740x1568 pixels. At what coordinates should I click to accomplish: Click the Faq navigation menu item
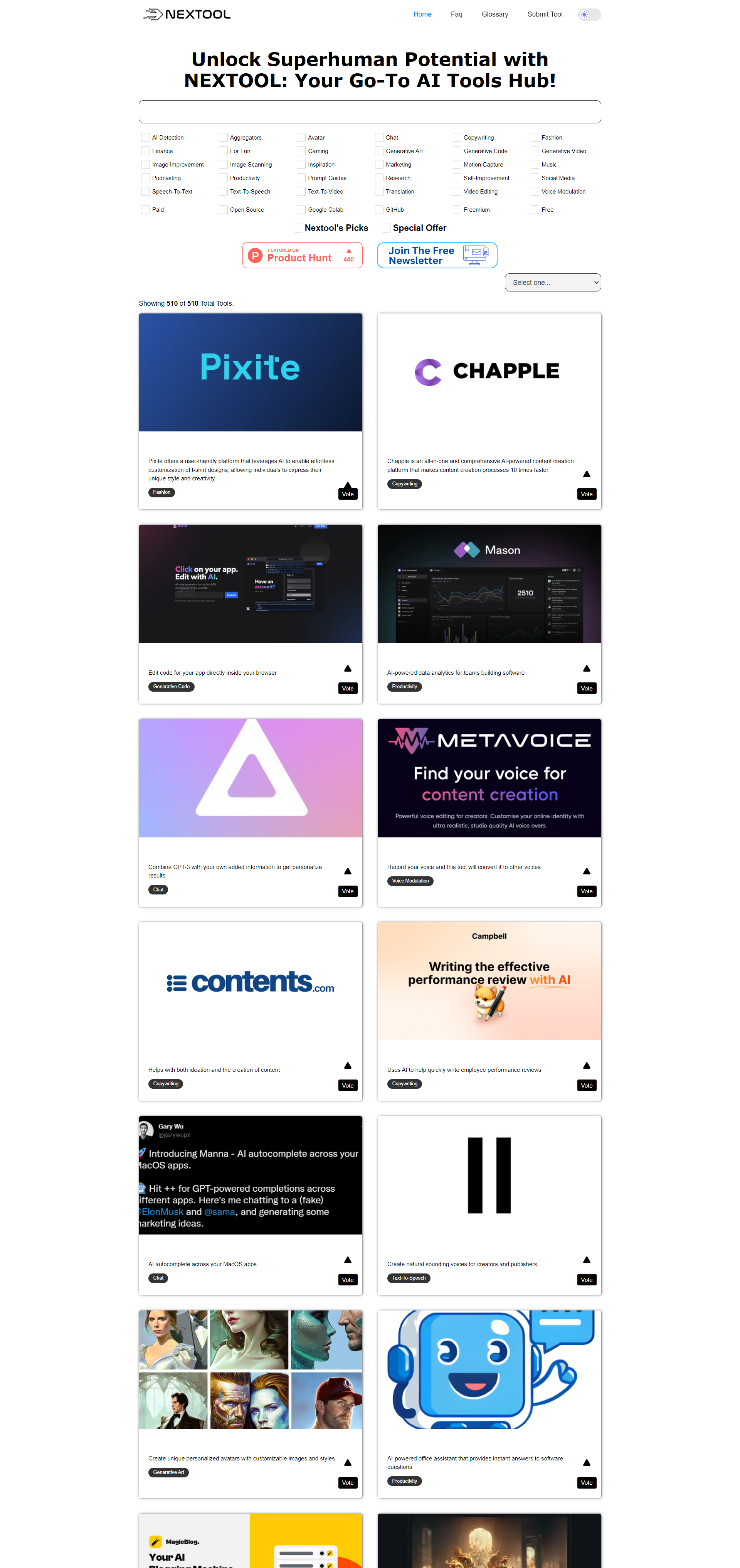[x=455, y=14]
